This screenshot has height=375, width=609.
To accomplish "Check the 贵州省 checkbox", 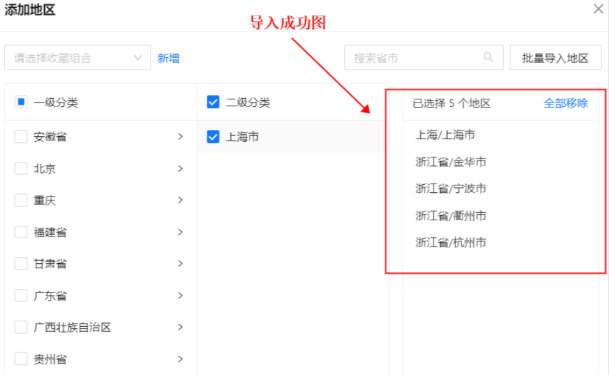I will point(21,359).
